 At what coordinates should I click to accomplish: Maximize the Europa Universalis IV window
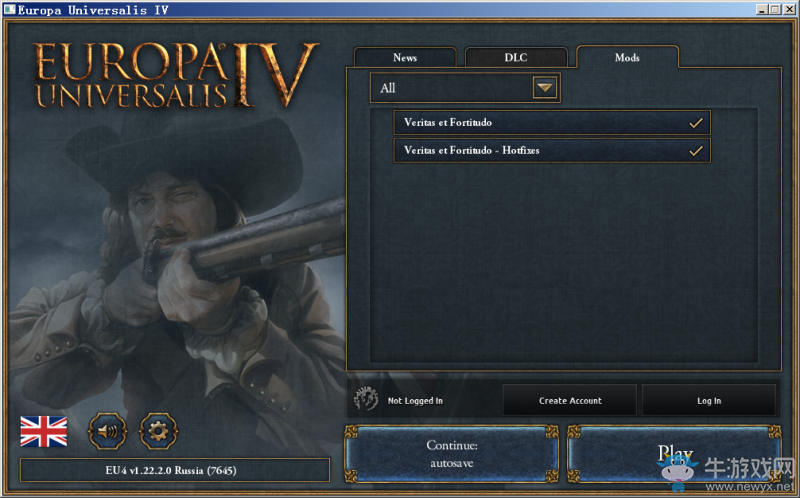(x=776, y=9)
